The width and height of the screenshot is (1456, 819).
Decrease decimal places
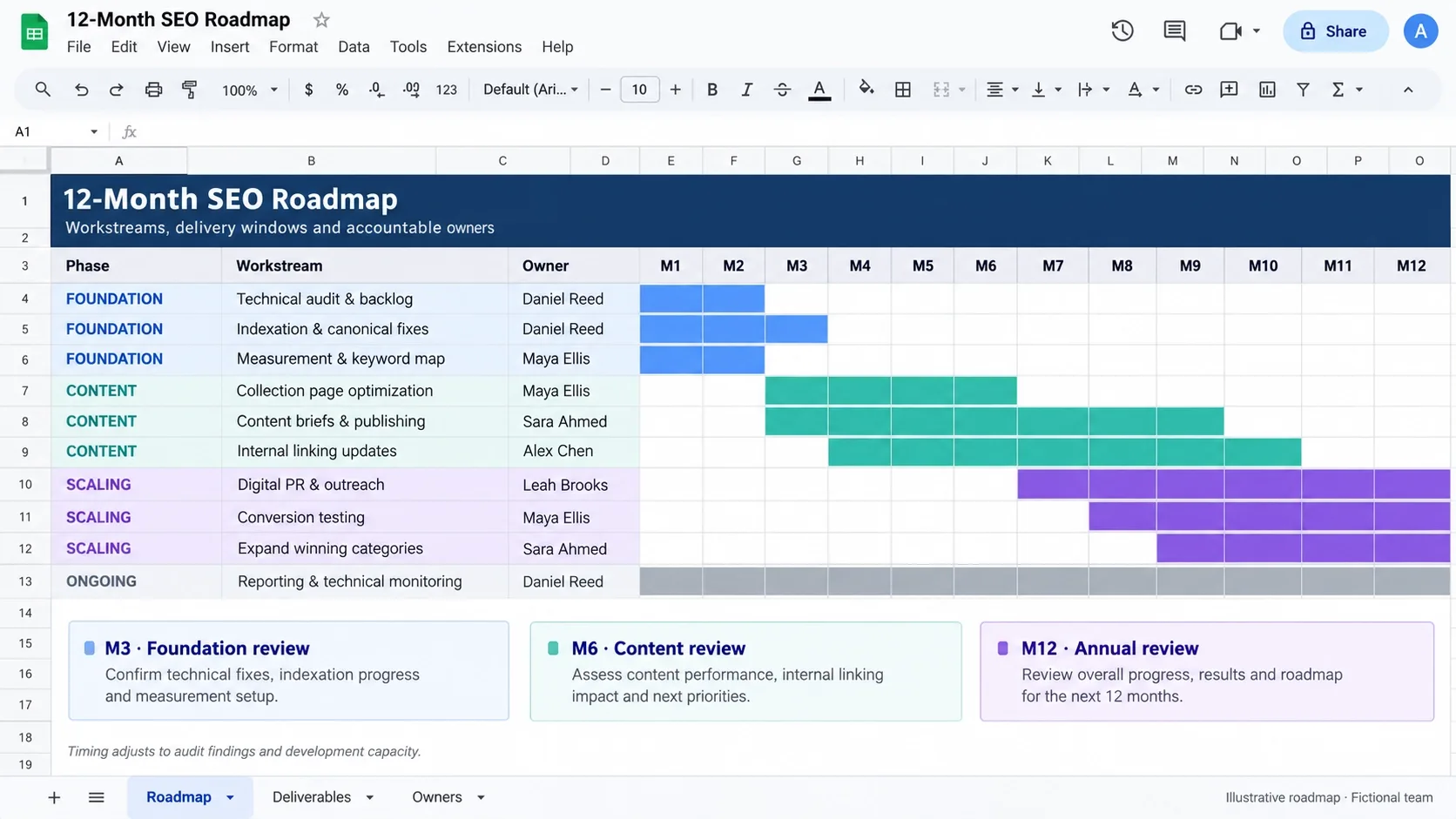tap(376, 90)
